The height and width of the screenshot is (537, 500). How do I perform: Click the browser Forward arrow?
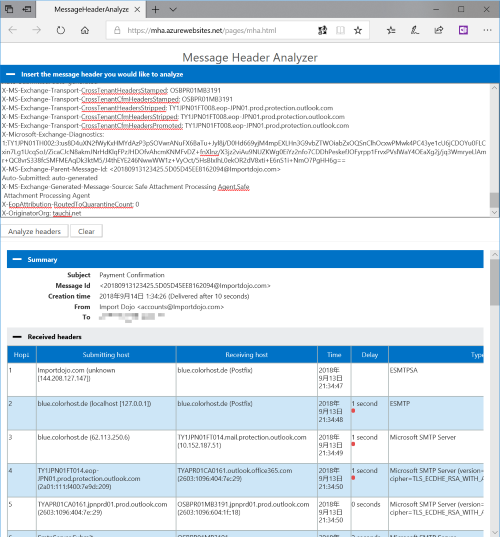(36, 30)
